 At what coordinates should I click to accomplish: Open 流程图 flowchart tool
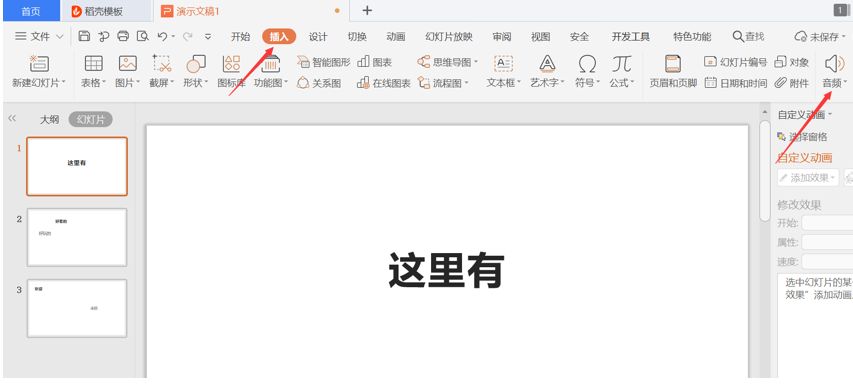tap(443, 83)
